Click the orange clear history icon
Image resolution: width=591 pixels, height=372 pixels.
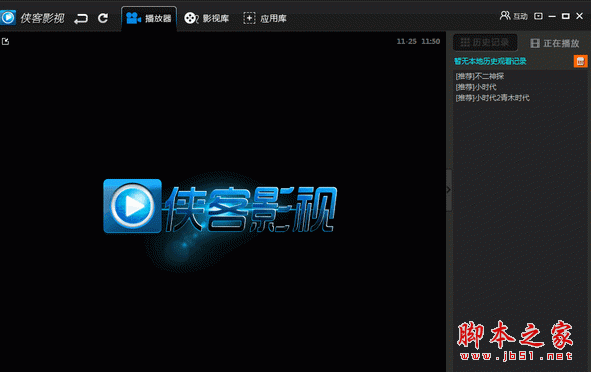[580, 61]
